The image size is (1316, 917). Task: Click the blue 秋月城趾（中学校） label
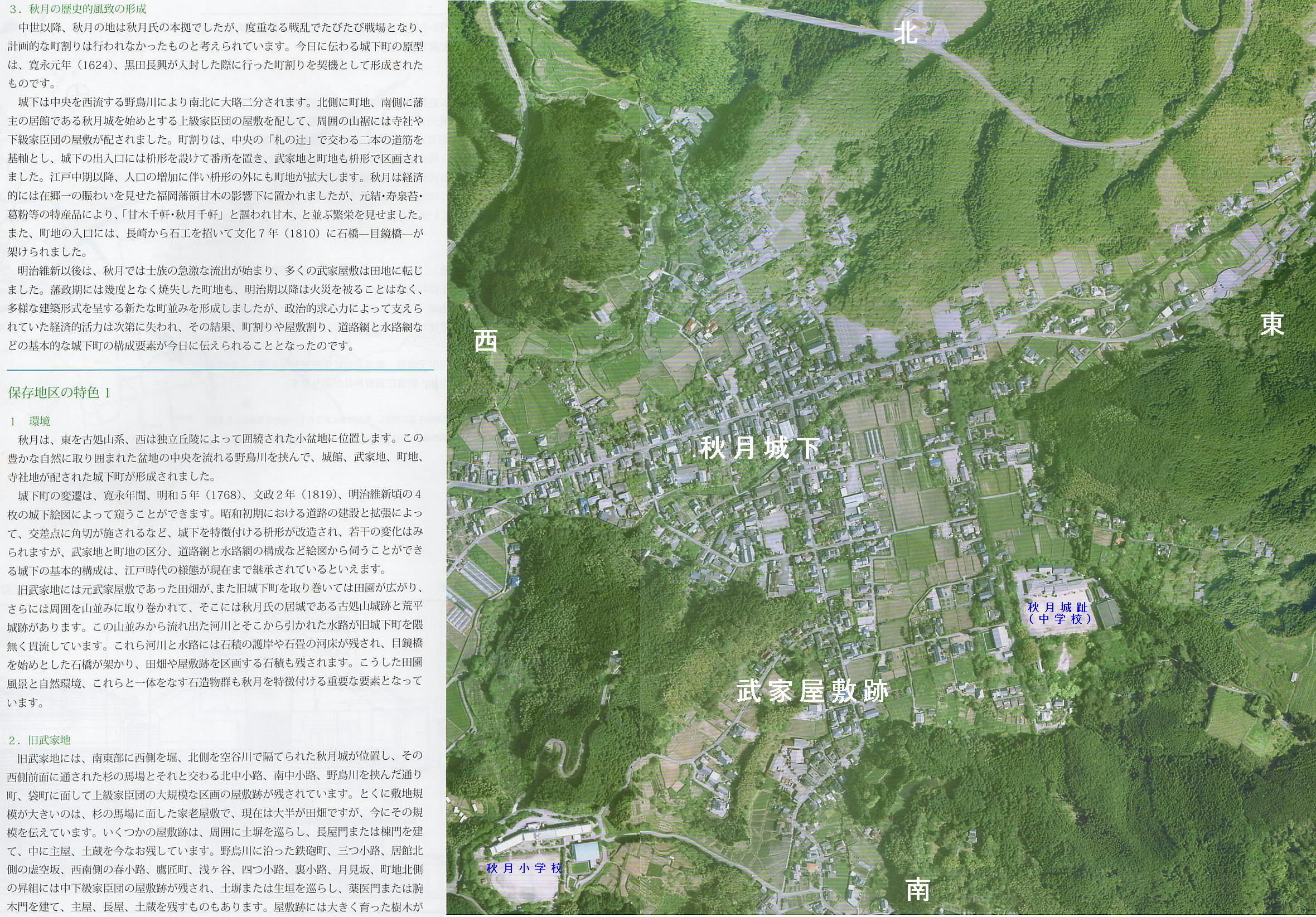pyautogui.click(x=1061, y=613)
